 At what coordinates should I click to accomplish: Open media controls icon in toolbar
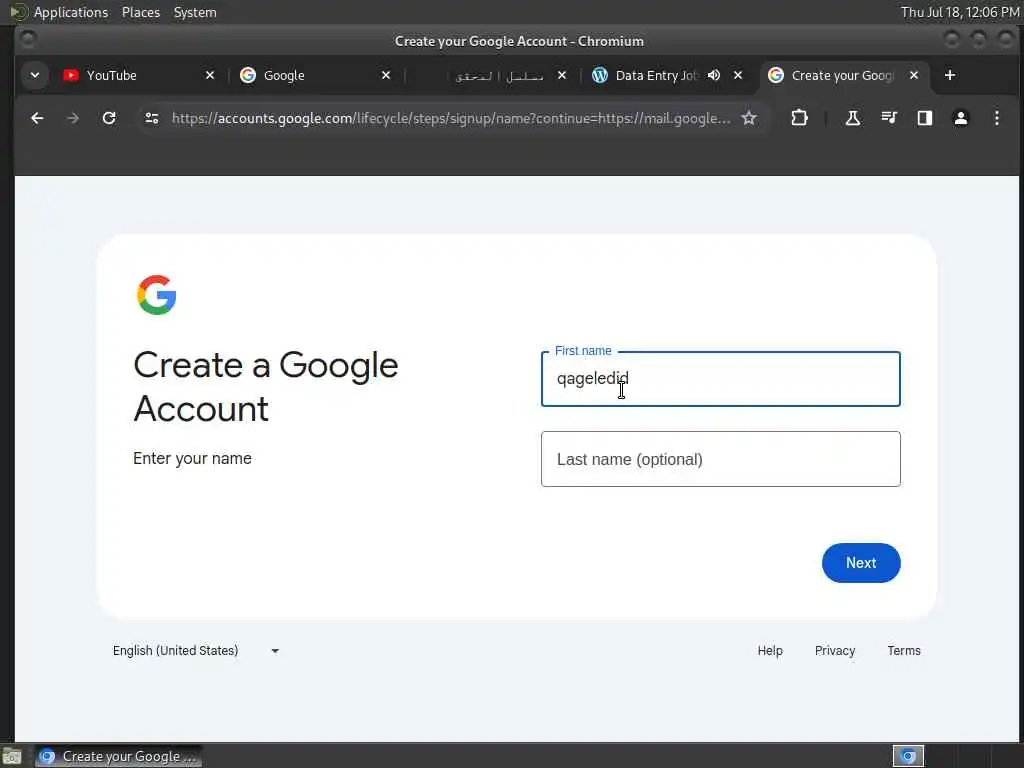pos(889,118)
